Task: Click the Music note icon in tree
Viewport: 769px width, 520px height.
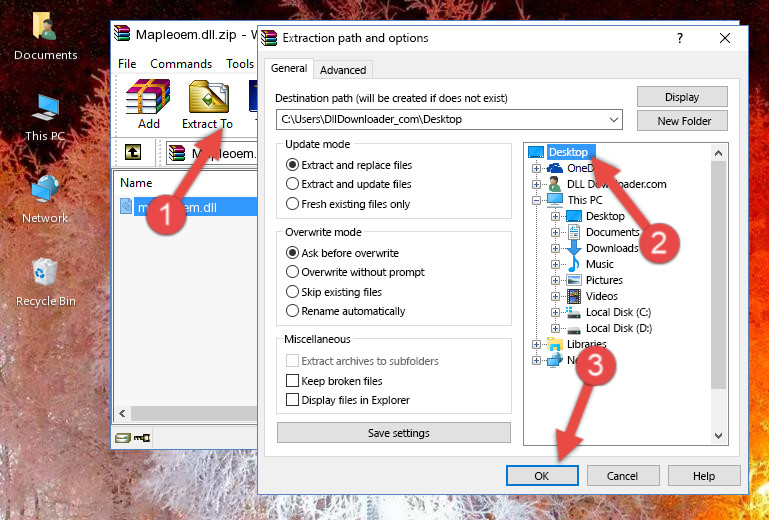Action: click(573, 264)
